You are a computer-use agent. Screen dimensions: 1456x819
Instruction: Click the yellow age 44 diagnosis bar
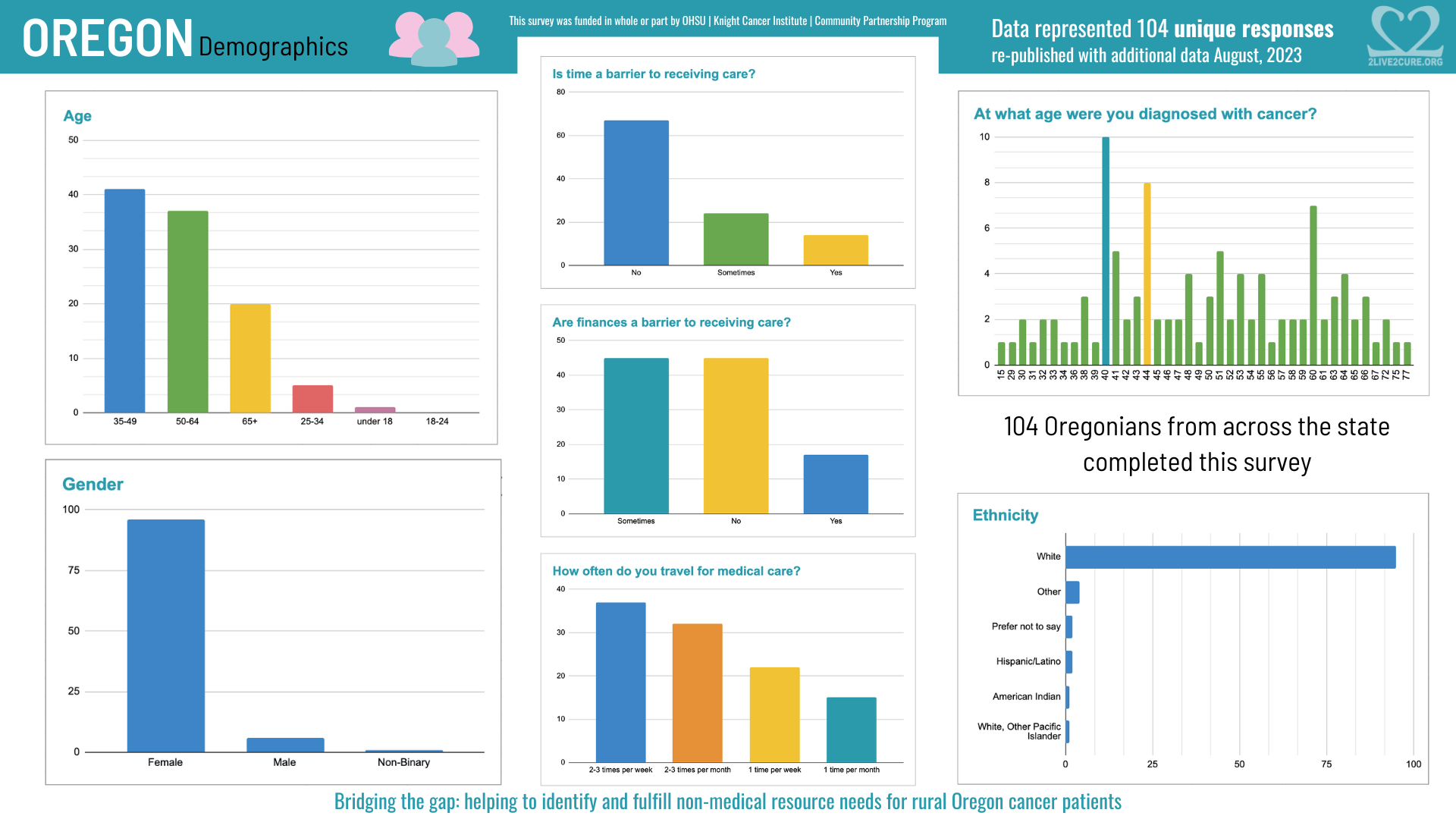(x=1147, y=273)
